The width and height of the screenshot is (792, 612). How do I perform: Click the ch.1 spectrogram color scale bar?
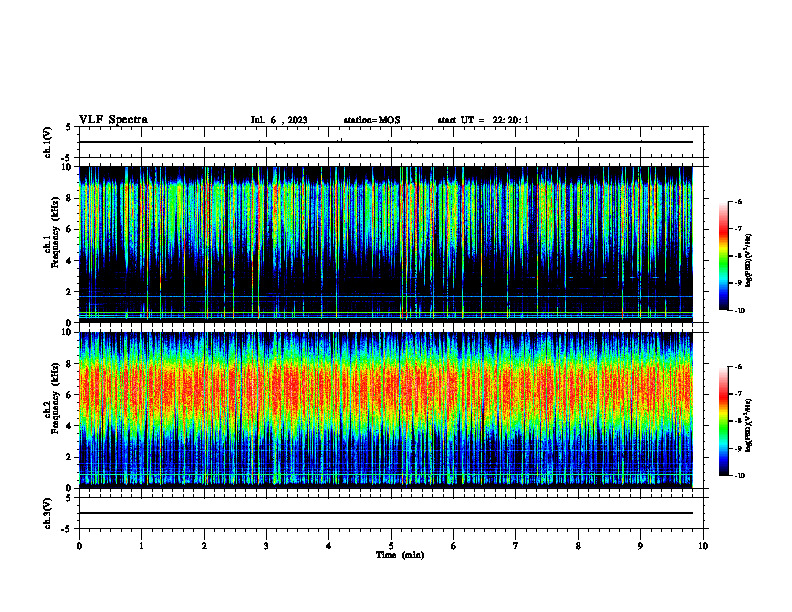[x=724, y=256]
